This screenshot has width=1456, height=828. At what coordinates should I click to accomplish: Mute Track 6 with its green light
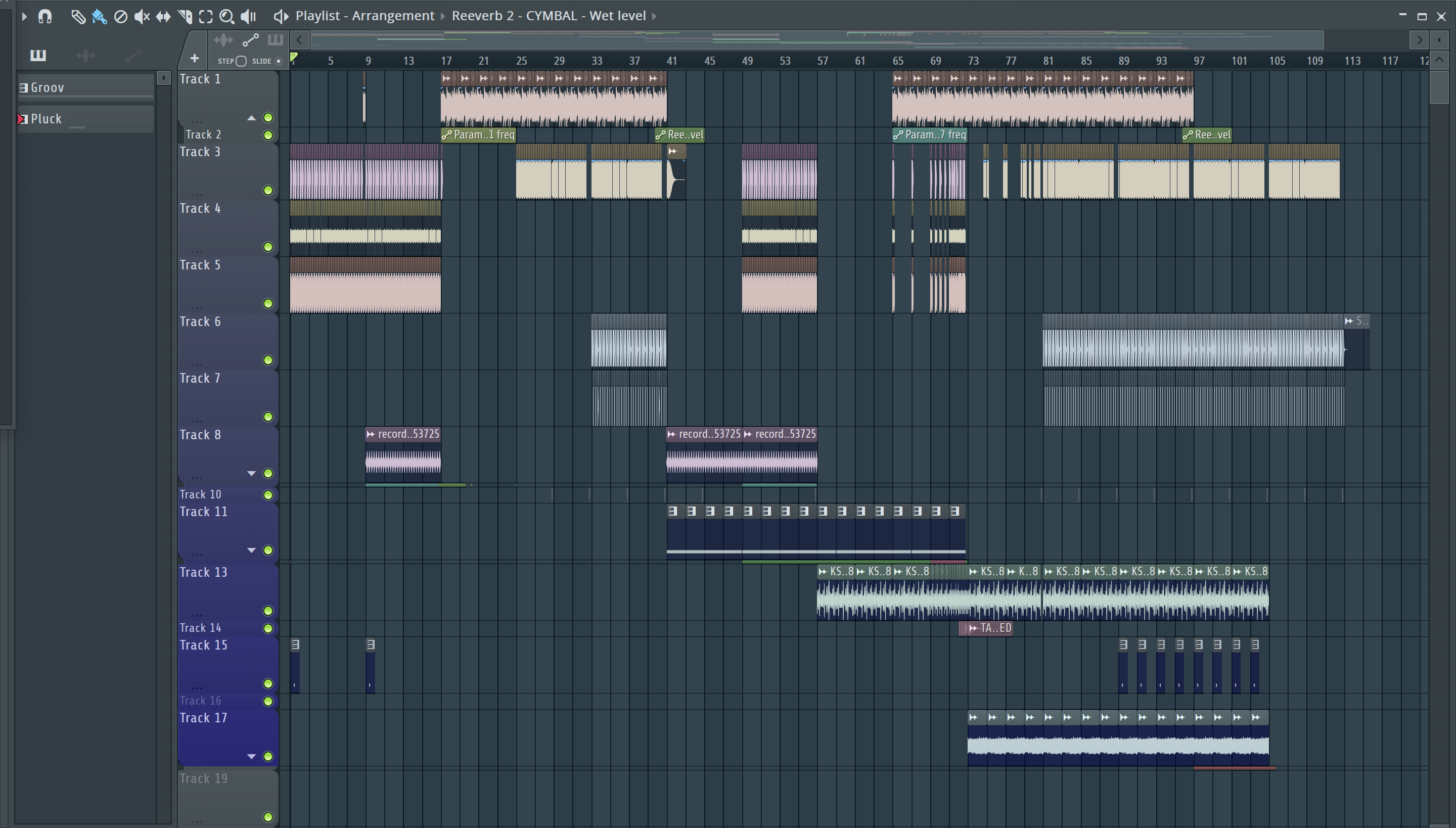click(x=268, y=360)
